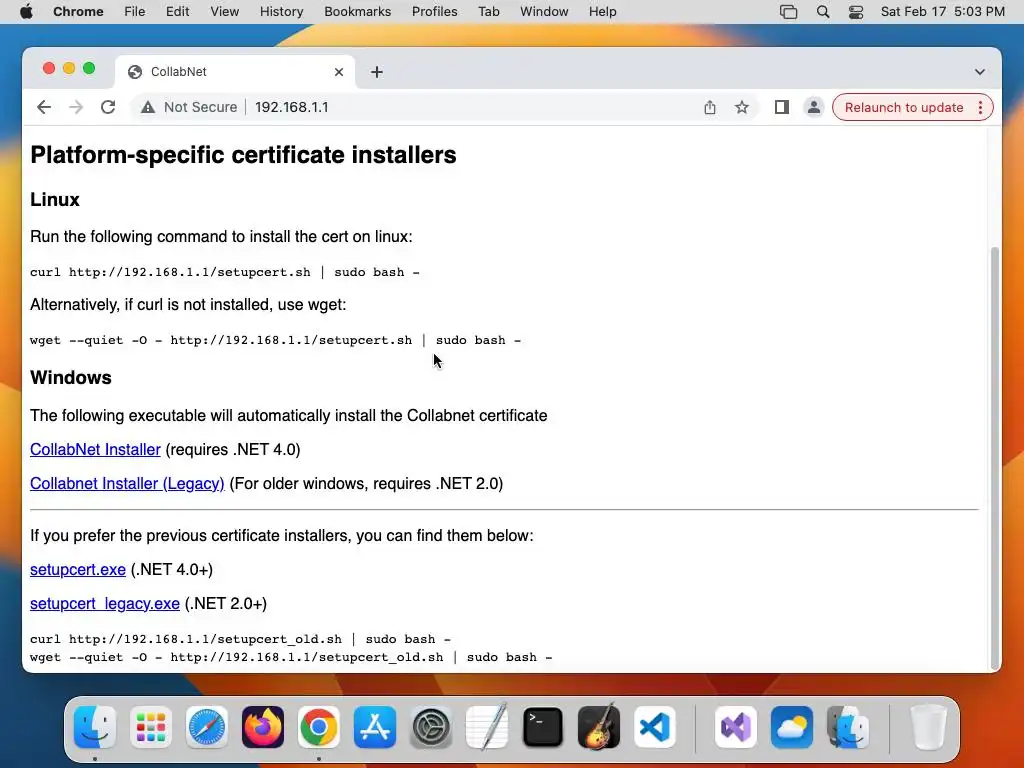1024x768 pixels.
Task: Click the date and time in menu bar
Action: click(x=942, y=12)
